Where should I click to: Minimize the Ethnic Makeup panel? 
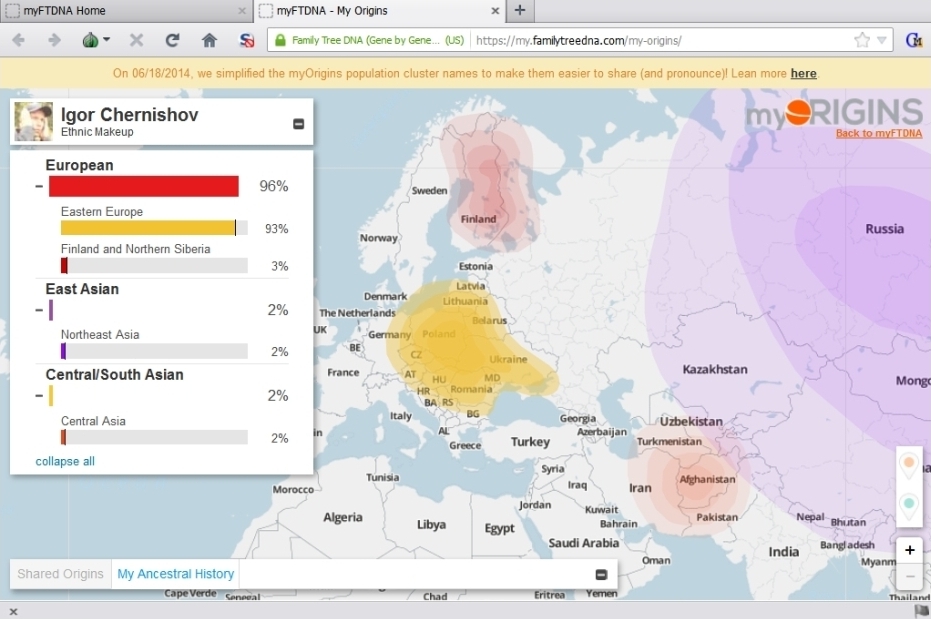click(299, 123)
